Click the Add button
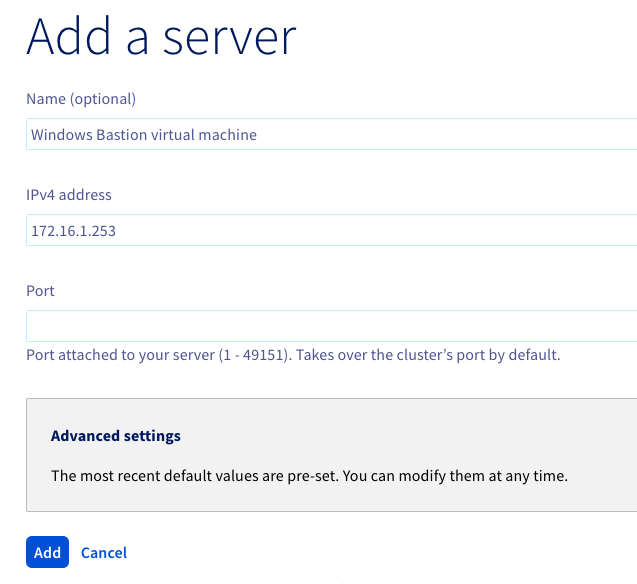This screenshot has width=637, height=584. tap(48, 552)
